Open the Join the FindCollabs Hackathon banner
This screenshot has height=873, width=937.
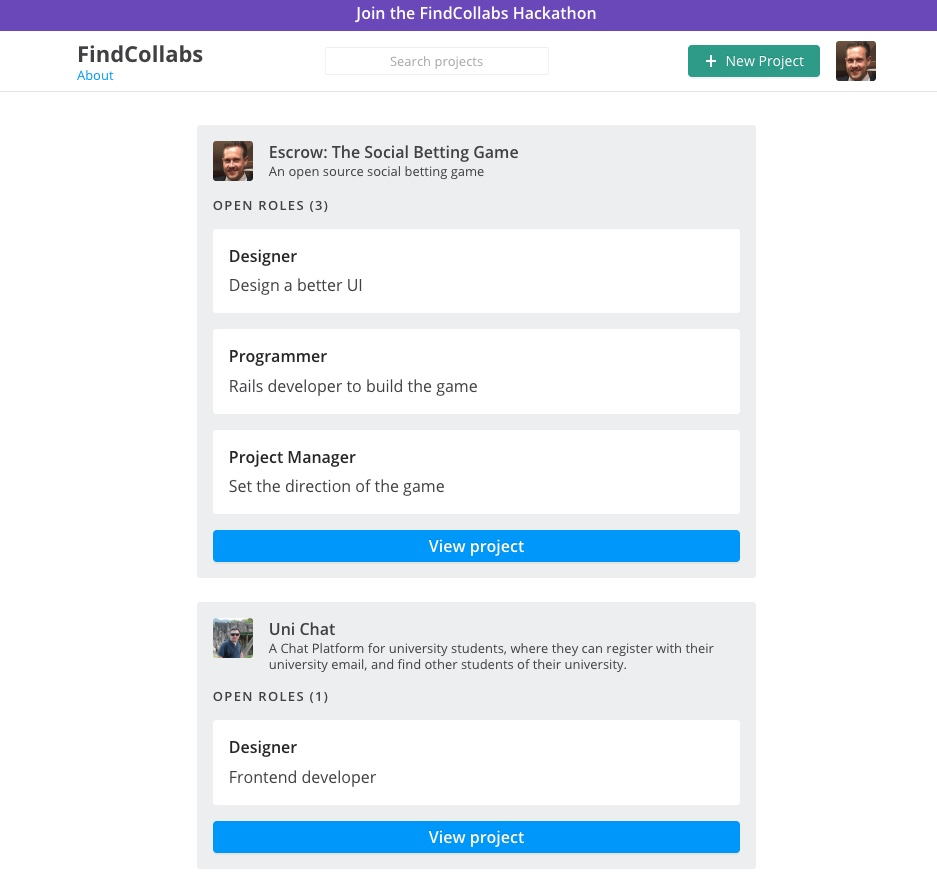(476, 14)
